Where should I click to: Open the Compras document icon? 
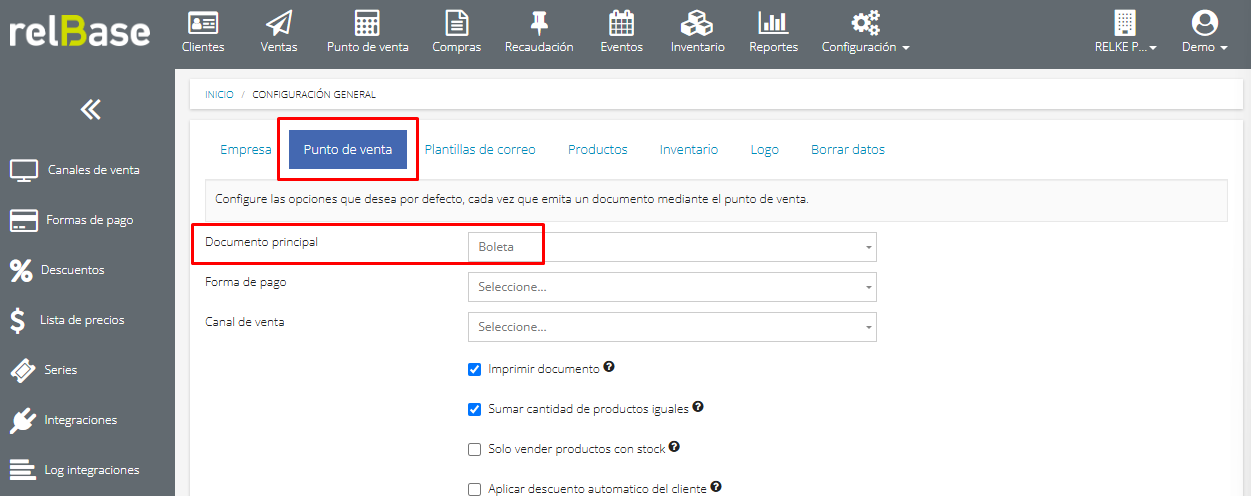[x=456, y=23]
